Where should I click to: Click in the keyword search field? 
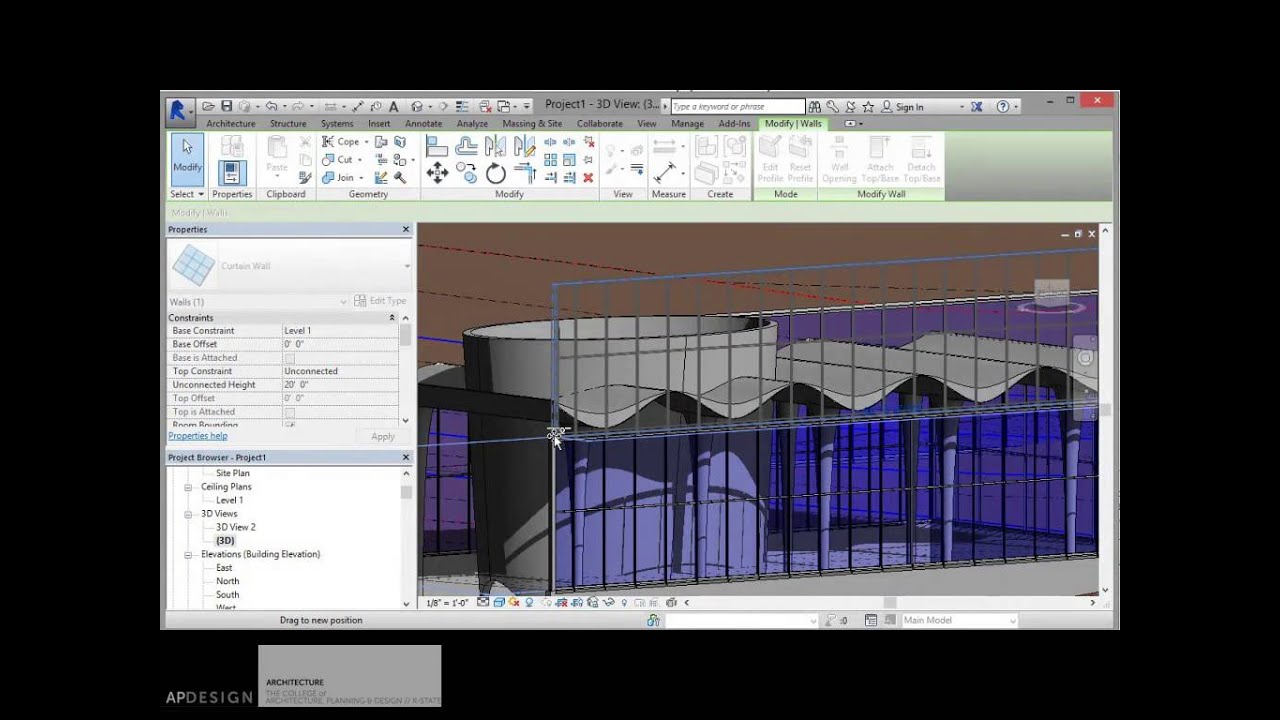tap(737, 106)
